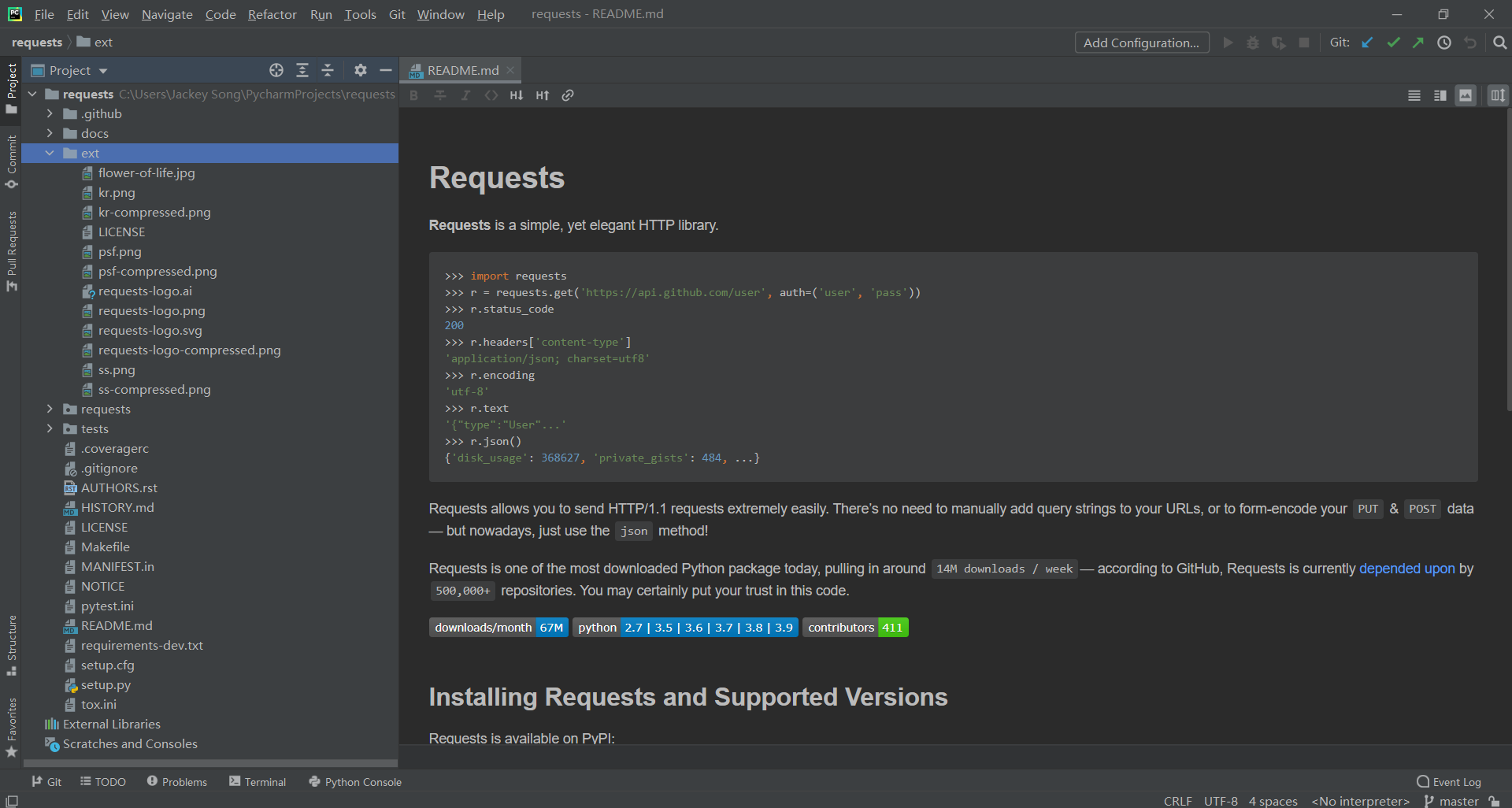Increase markdown header level
Screen dimensions: 1512x808
point(543,95)
